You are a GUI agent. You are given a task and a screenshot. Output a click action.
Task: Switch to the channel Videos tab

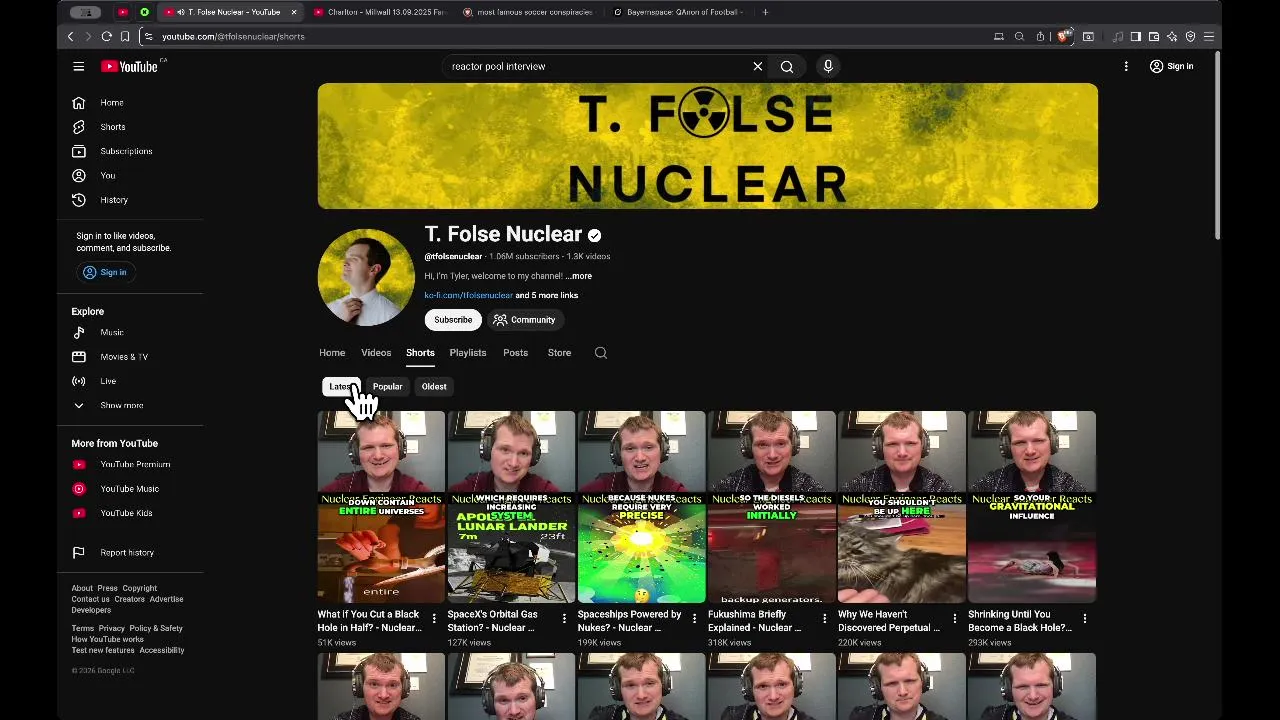pyautogui.click(x=376, y=353)
